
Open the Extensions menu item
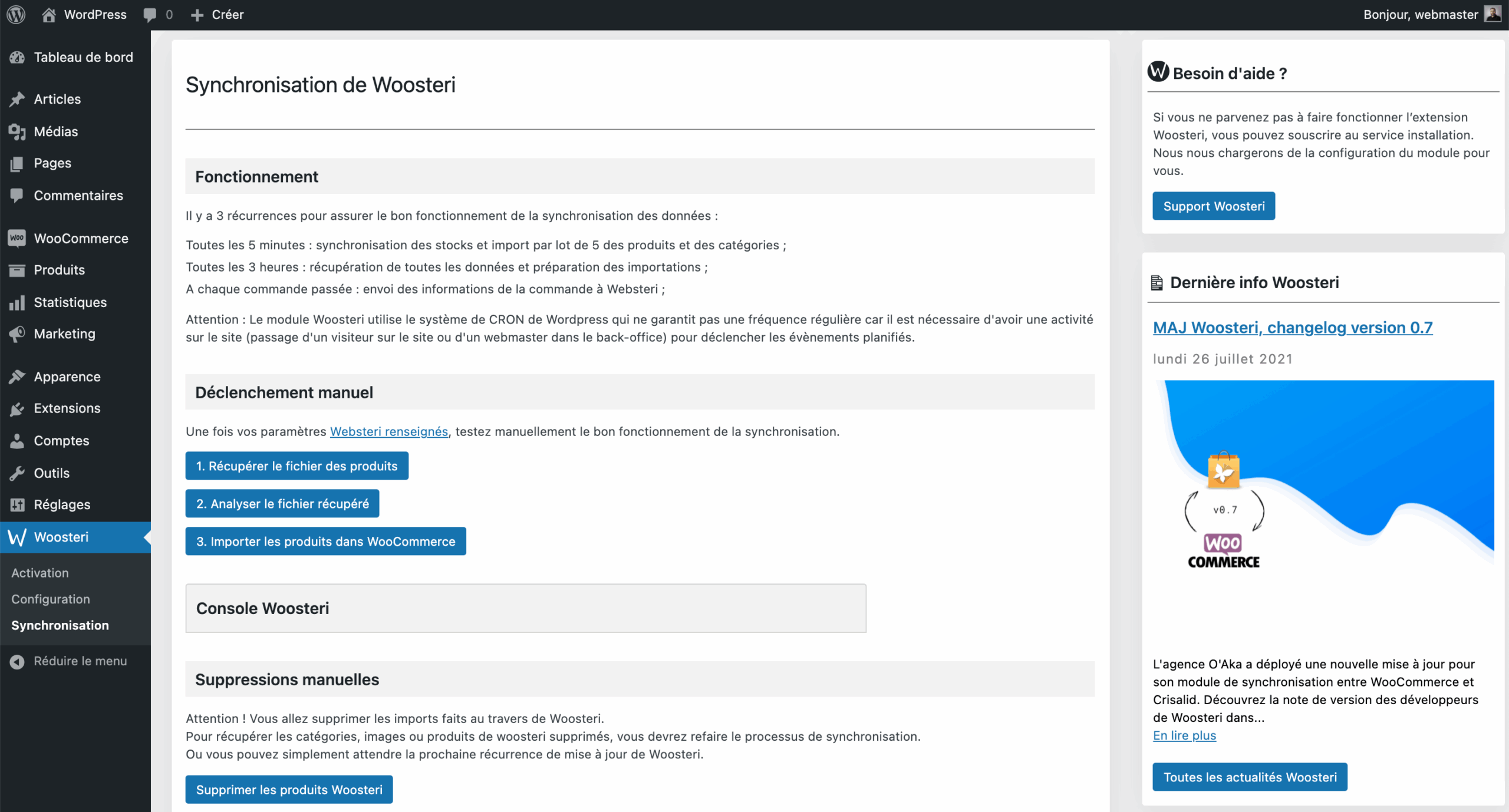click(x=67, y=408)
